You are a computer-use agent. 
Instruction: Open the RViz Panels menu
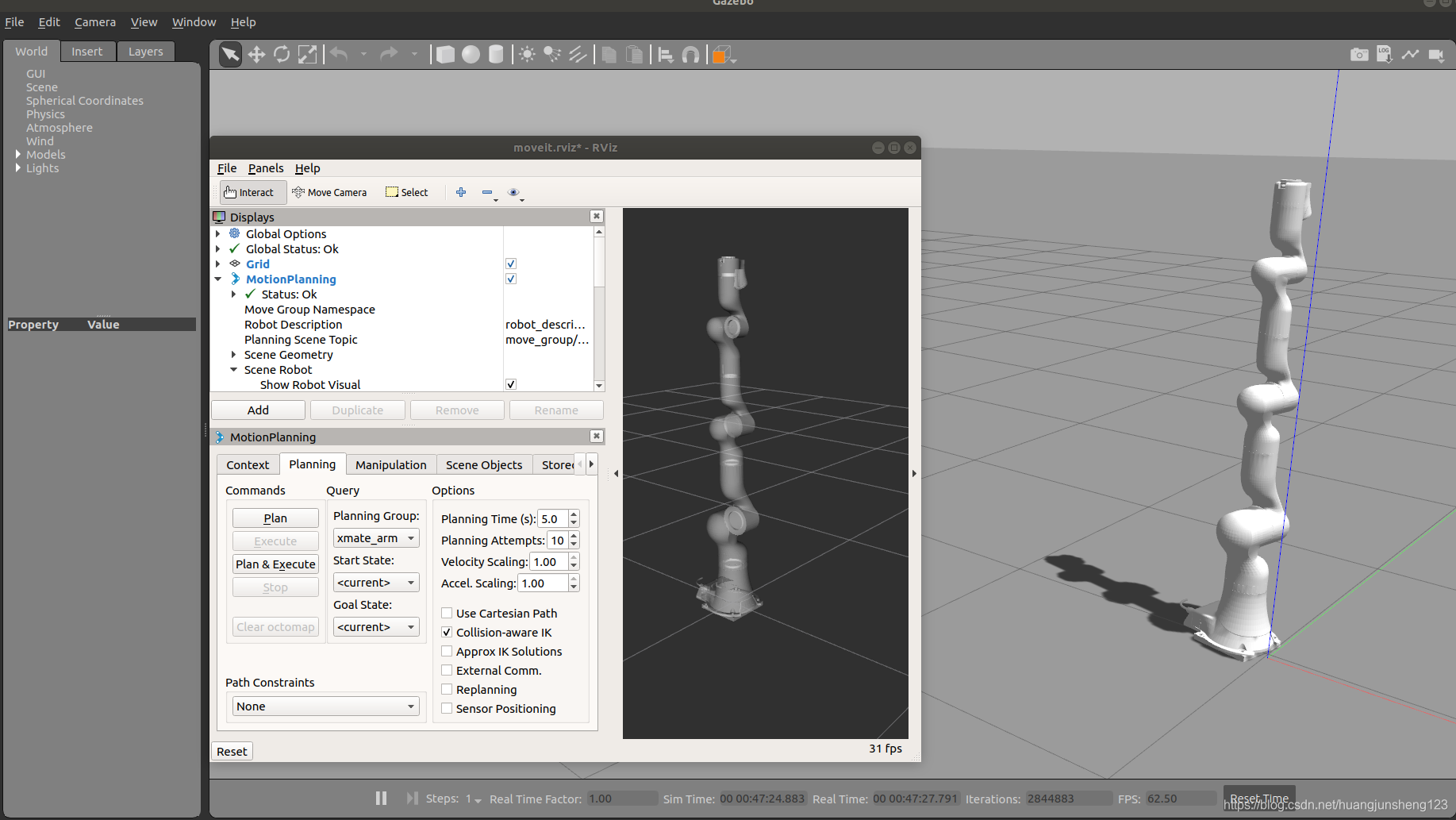[x=265, y=168]
